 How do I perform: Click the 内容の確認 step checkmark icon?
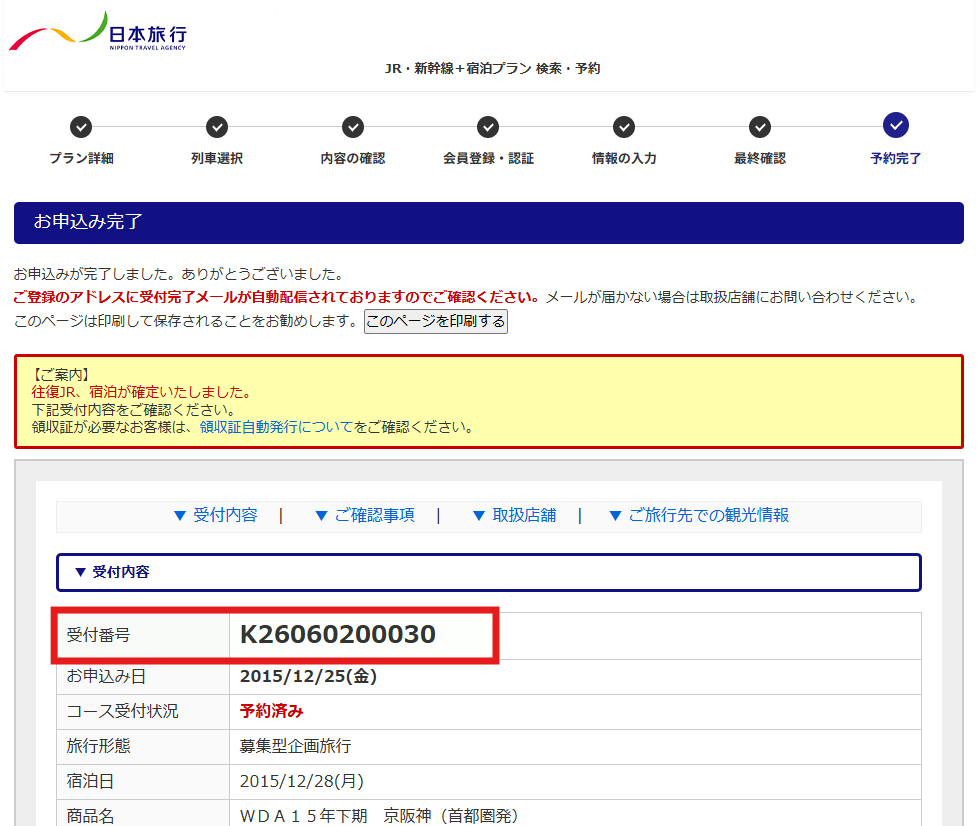[352, 127]
